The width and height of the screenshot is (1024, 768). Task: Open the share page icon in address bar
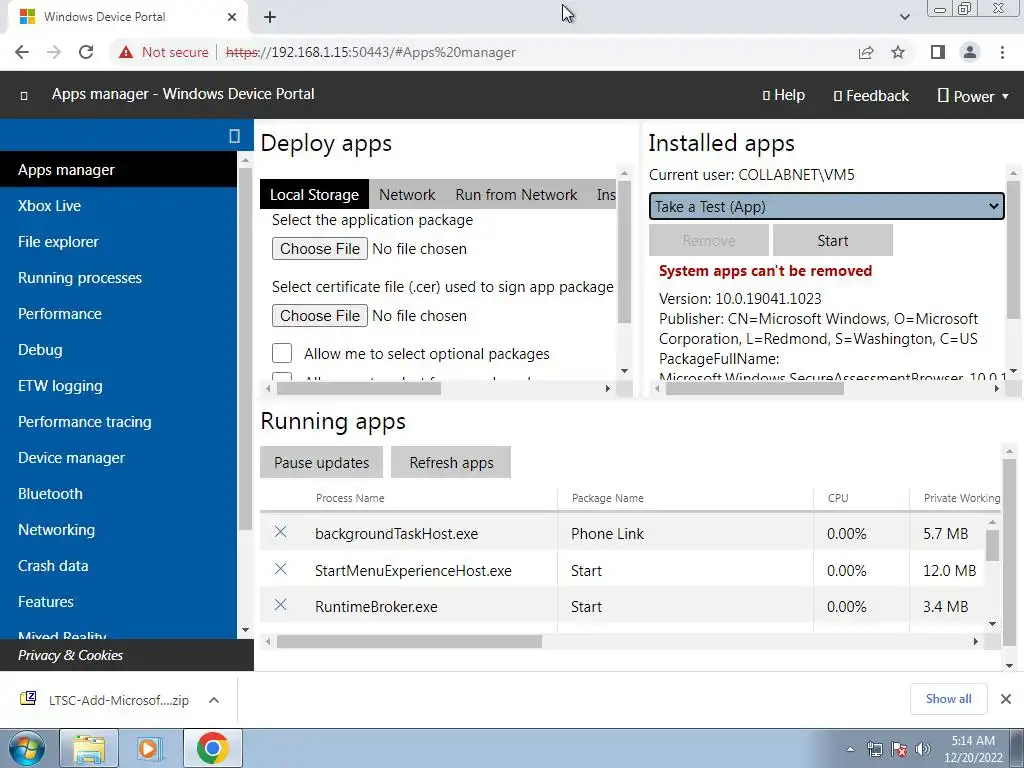click(x=866, y=52)
